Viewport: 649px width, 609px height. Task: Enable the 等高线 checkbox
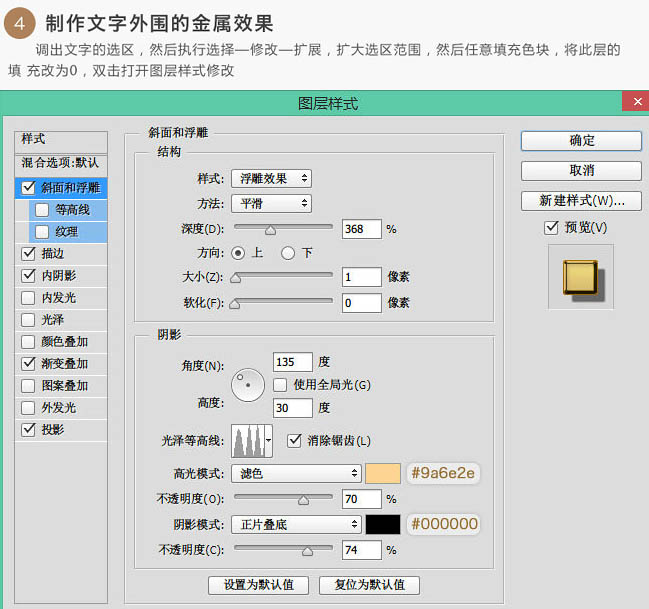tap(42, 209)
